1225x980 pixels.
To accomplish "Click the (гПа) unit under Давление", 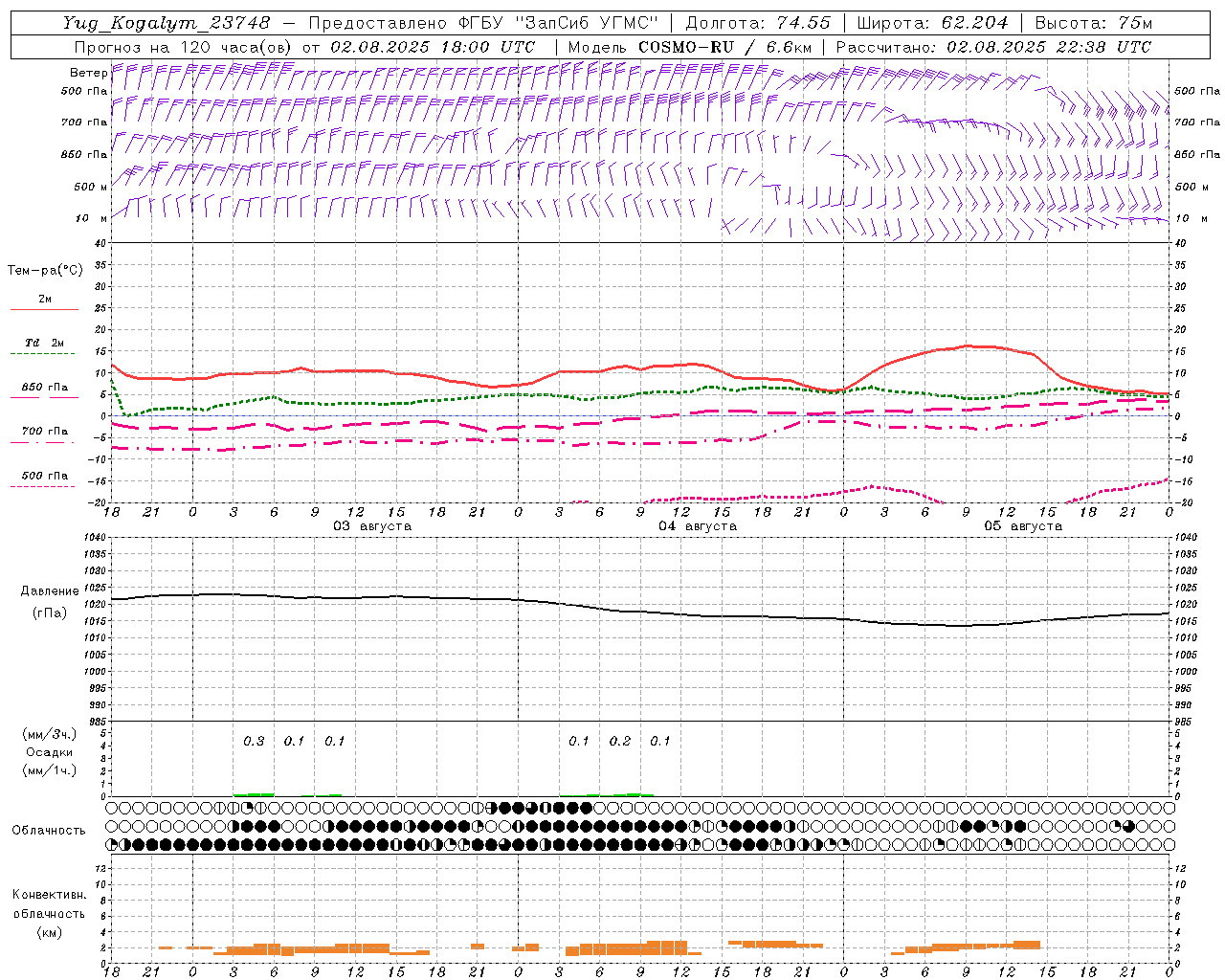I will (49, 612).
